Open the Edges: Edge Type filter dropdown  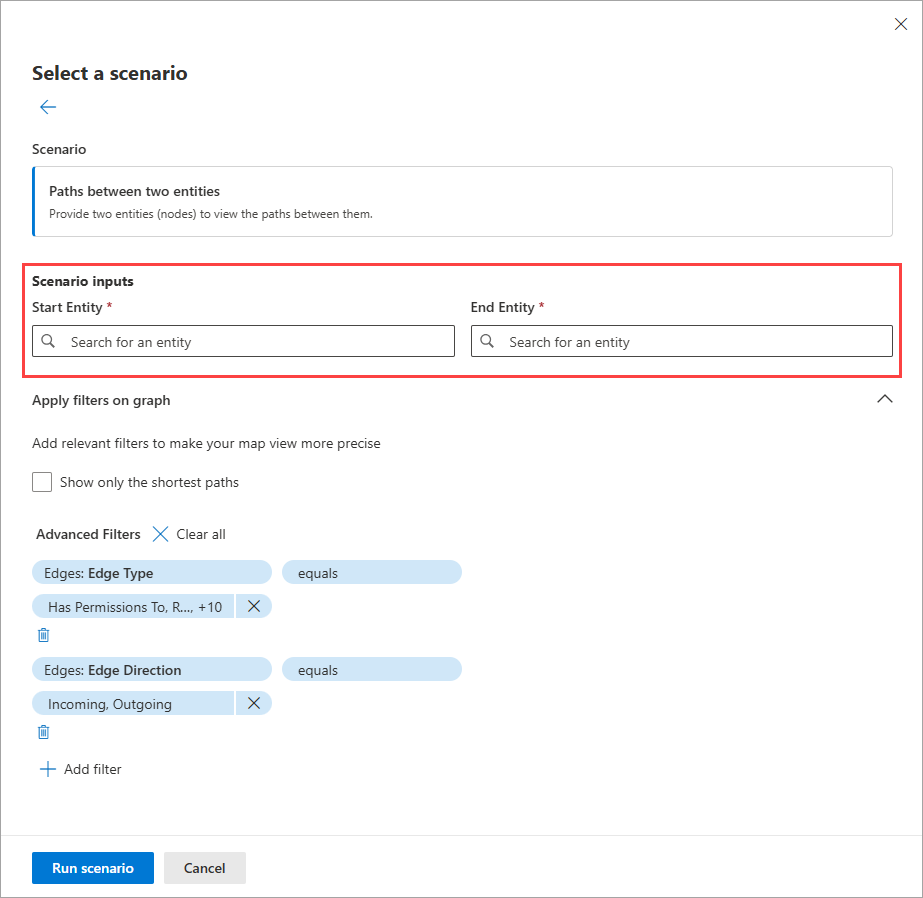click(152, 573)
